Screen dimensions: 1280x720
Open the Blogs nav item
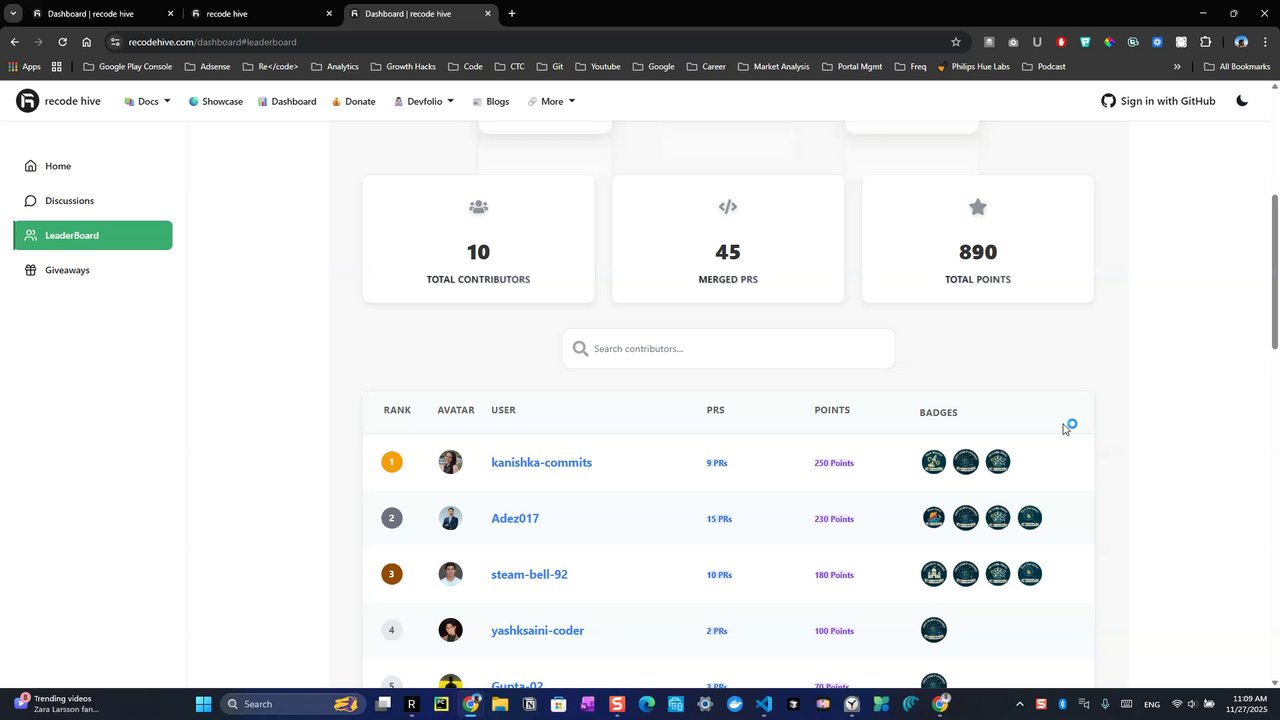point(490,101)
